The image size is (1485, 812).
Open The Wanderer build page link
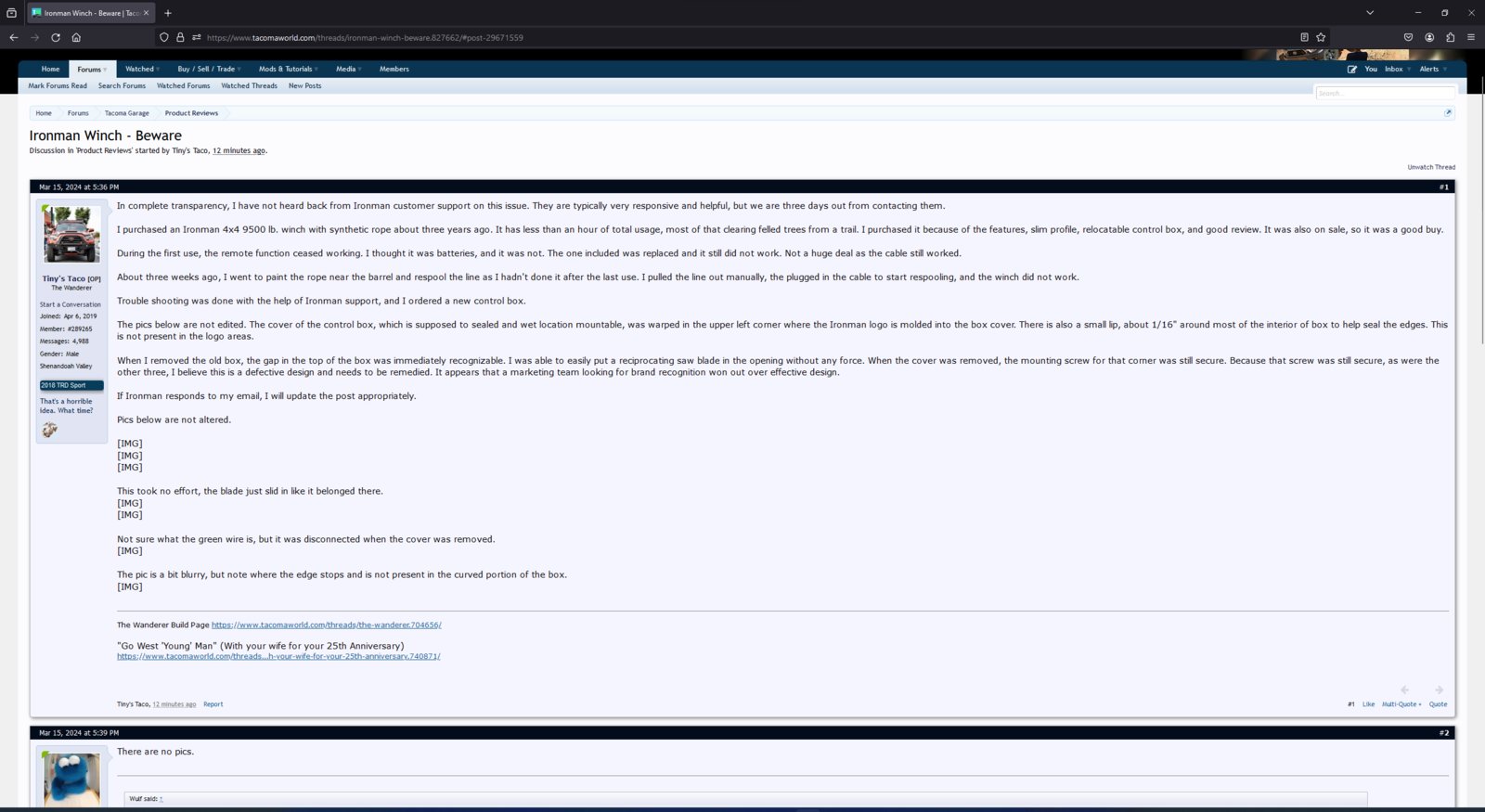point(326,625)
